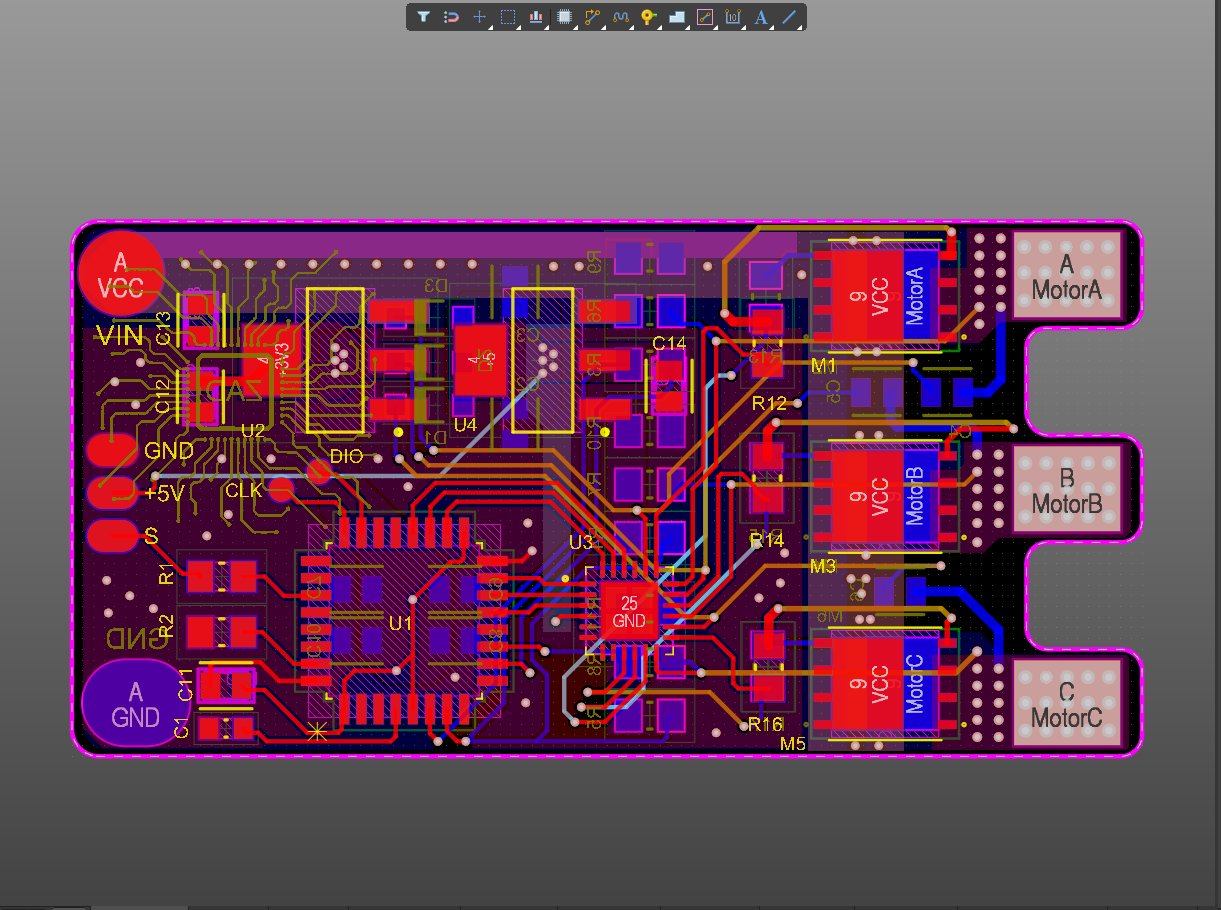Click the VIN silkscreen text

coord(119,336)
